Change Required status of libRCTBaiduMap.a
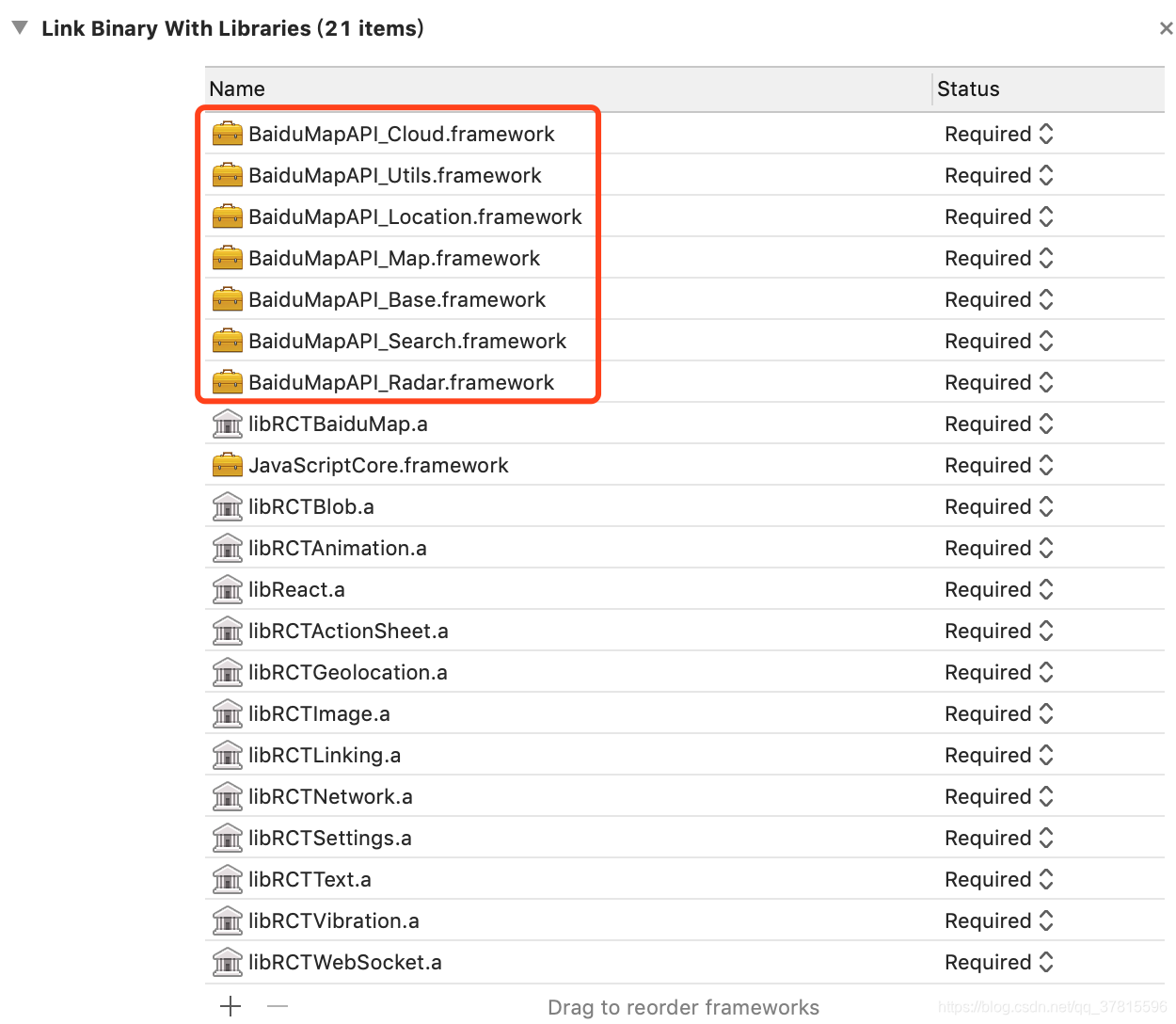1176x1024 pixels. [x=999, y=424]
